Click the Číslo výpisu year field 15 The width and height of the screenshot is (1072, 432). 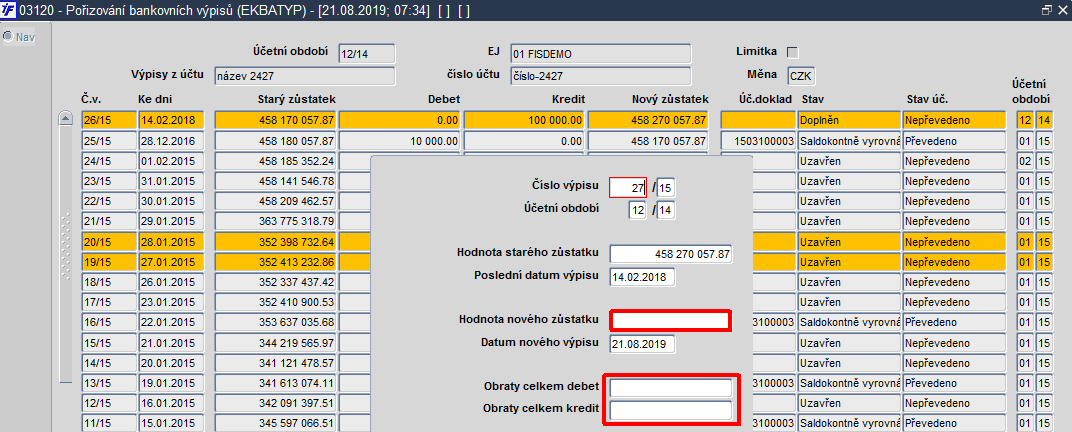tap(666, 187)
